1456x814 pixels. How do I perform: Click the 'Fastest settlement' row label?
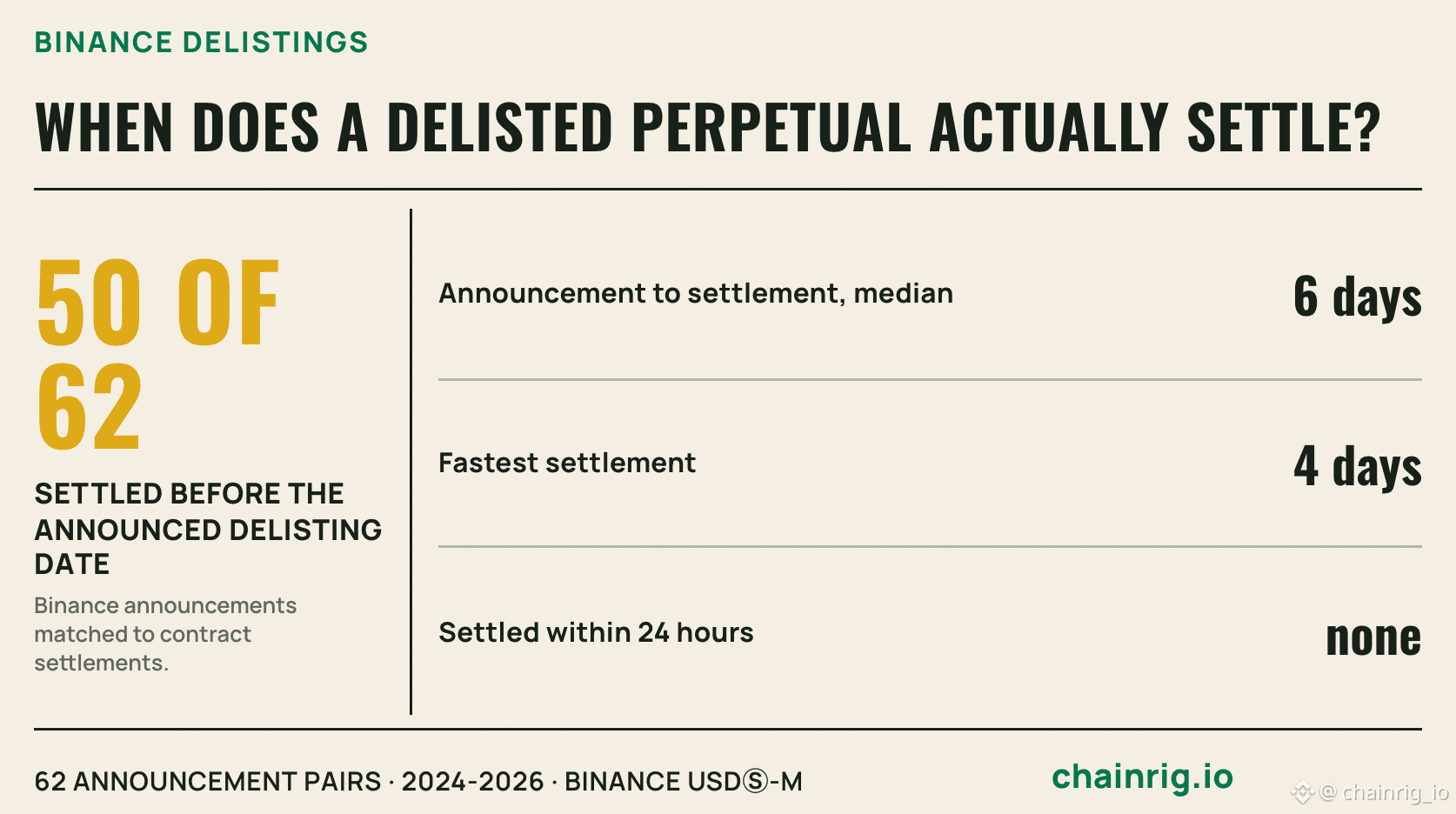567,463
